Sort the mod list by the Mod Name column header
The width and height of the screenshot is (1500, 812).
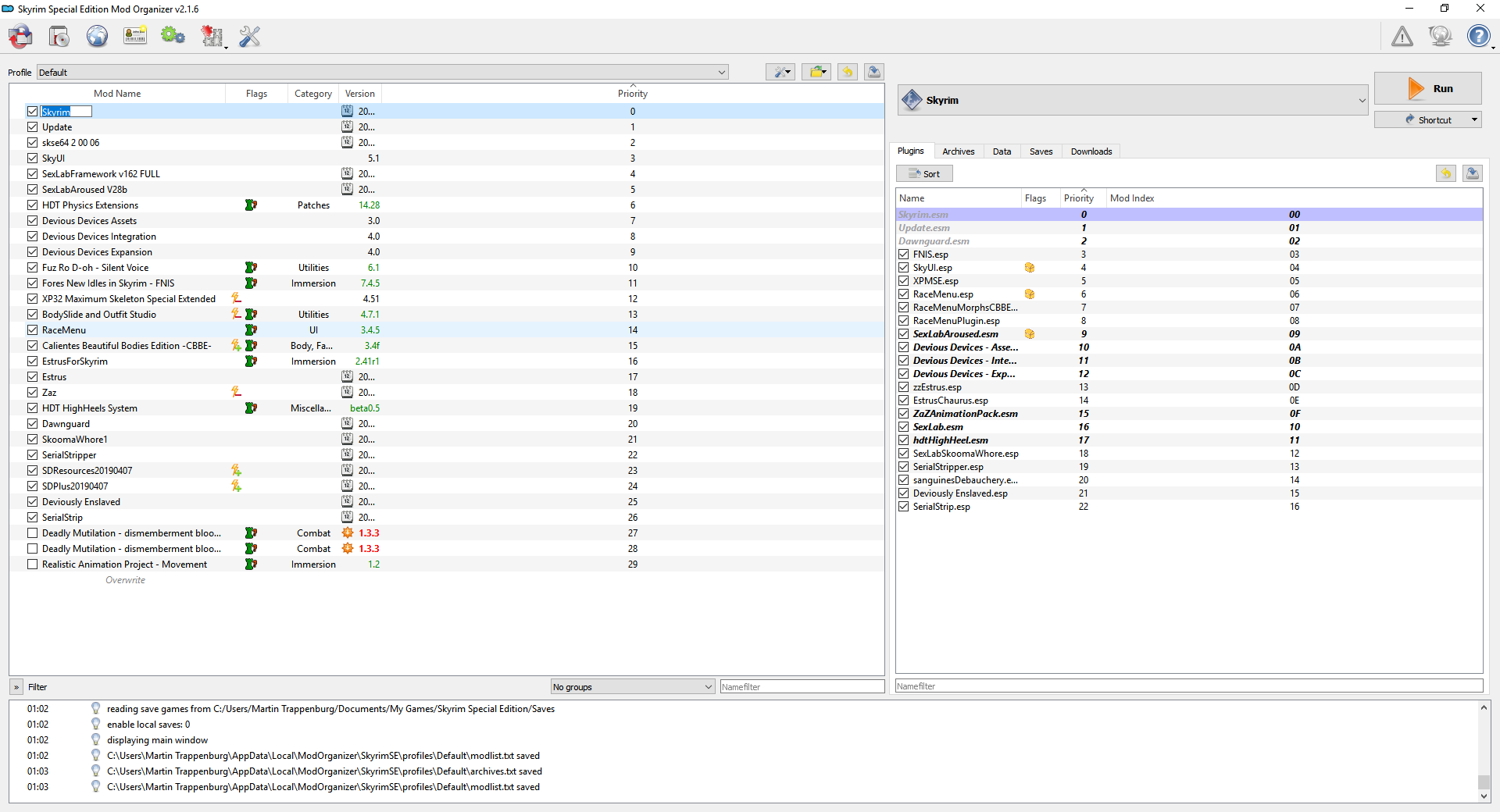117,94
